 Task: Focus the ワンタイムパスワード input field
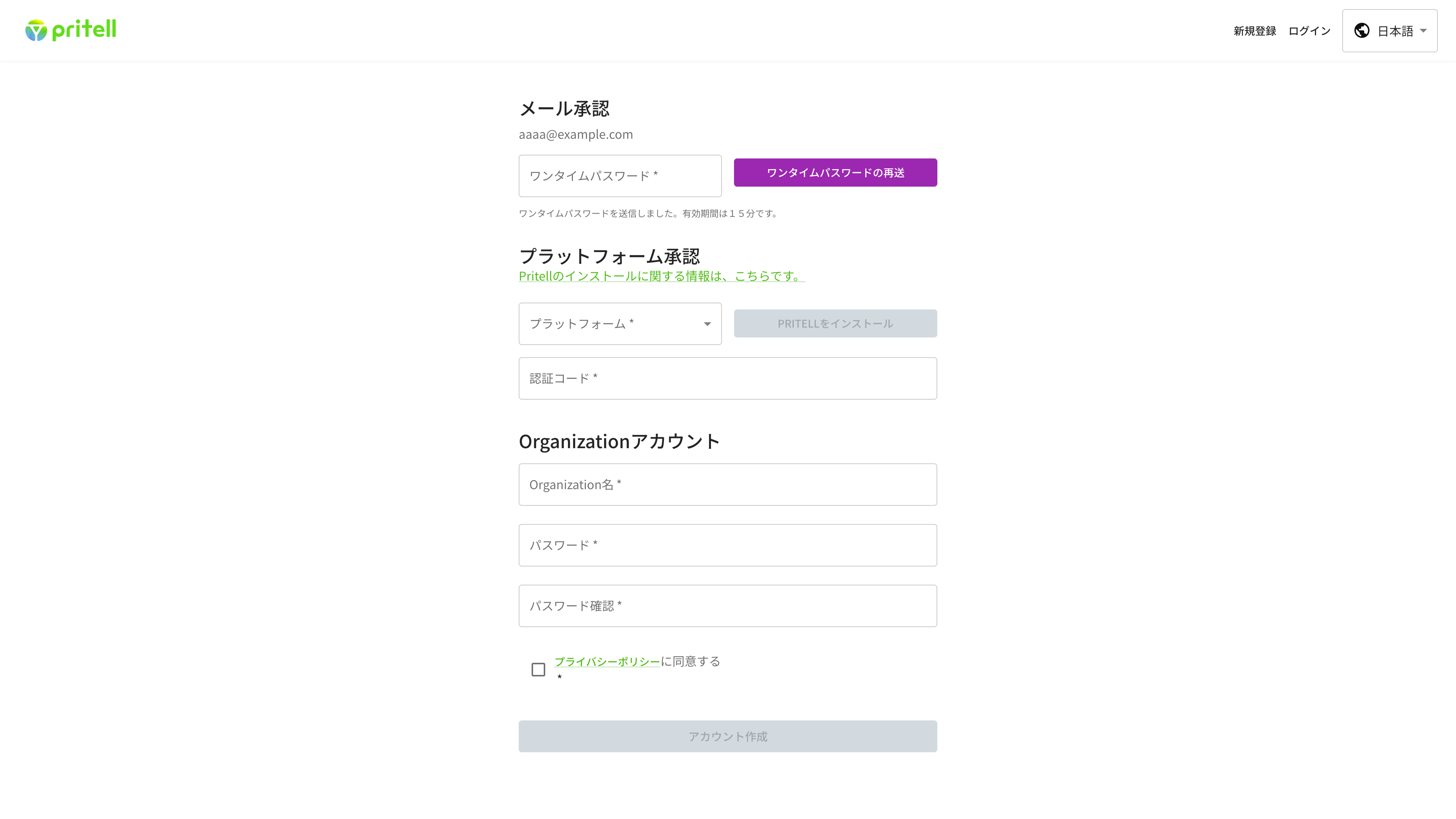[x=620, y=176]
